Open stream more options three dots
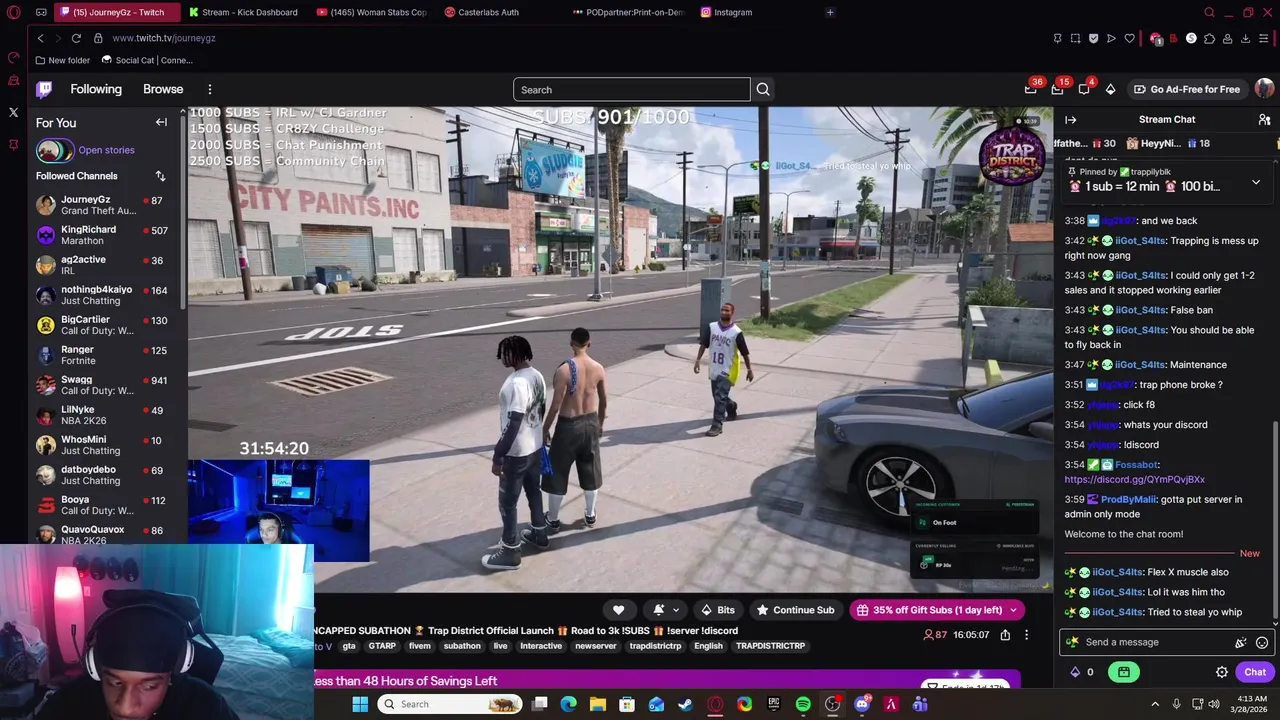The height and width of the screenshot is (720, 1280). coord(1026,635)
